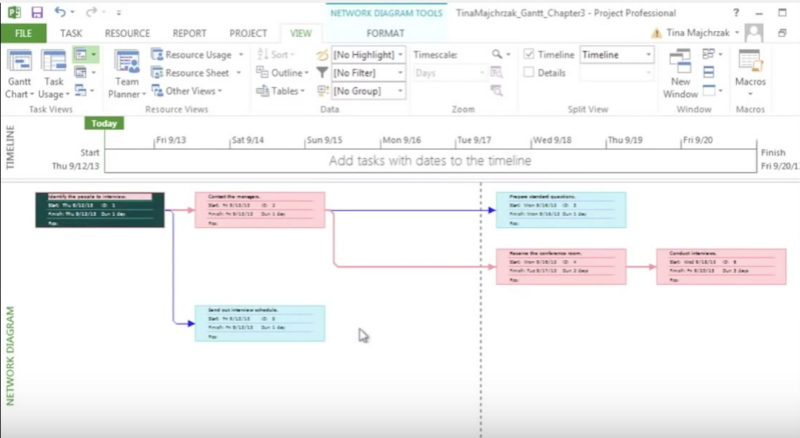The image size is (800, 438).
Task: Uncheck the Timeline checkbox
Action: click(x=529, y=54)
